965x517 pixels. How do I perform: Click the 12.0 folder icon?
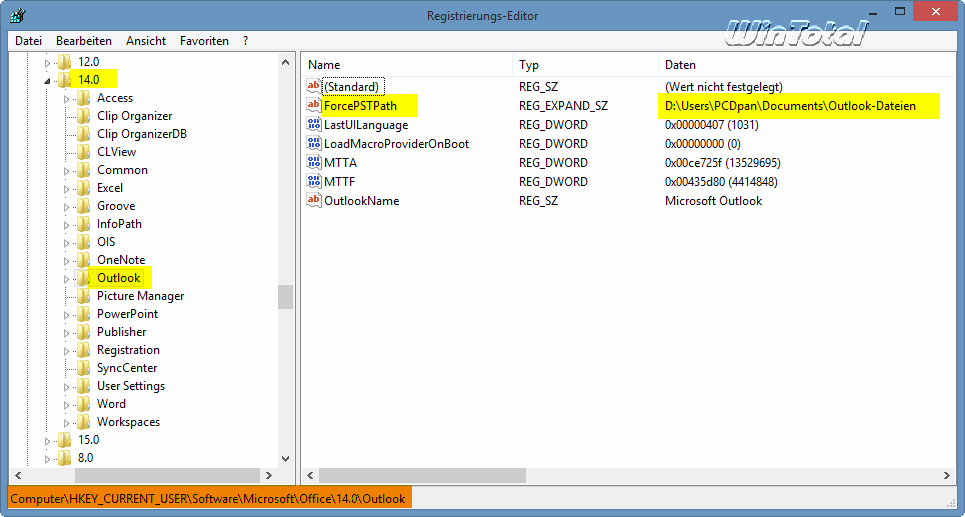[65, 62]
